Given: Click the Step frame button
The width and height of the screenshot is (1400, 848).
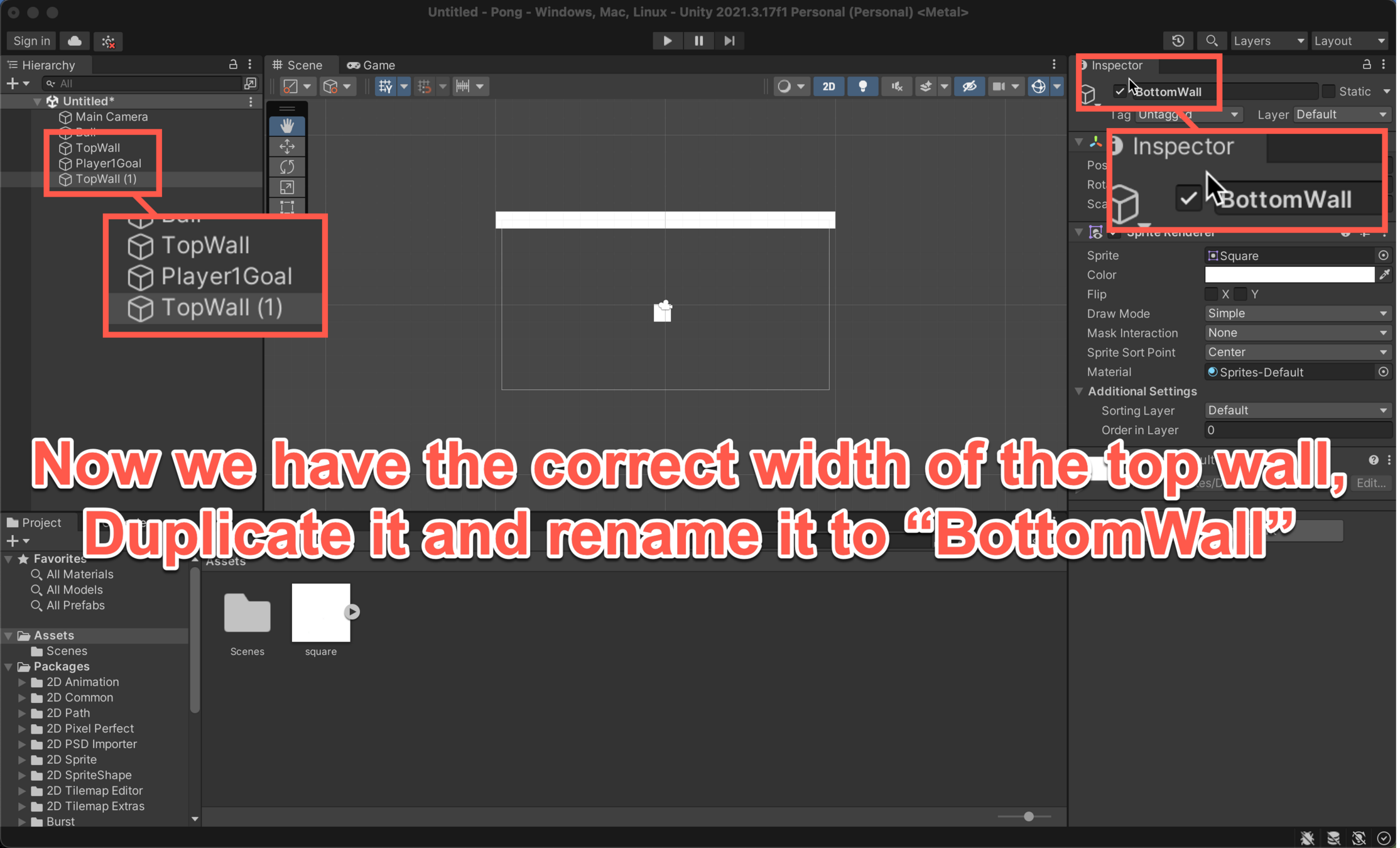Looking at the screenshot, I should click(x=729, y=41).
